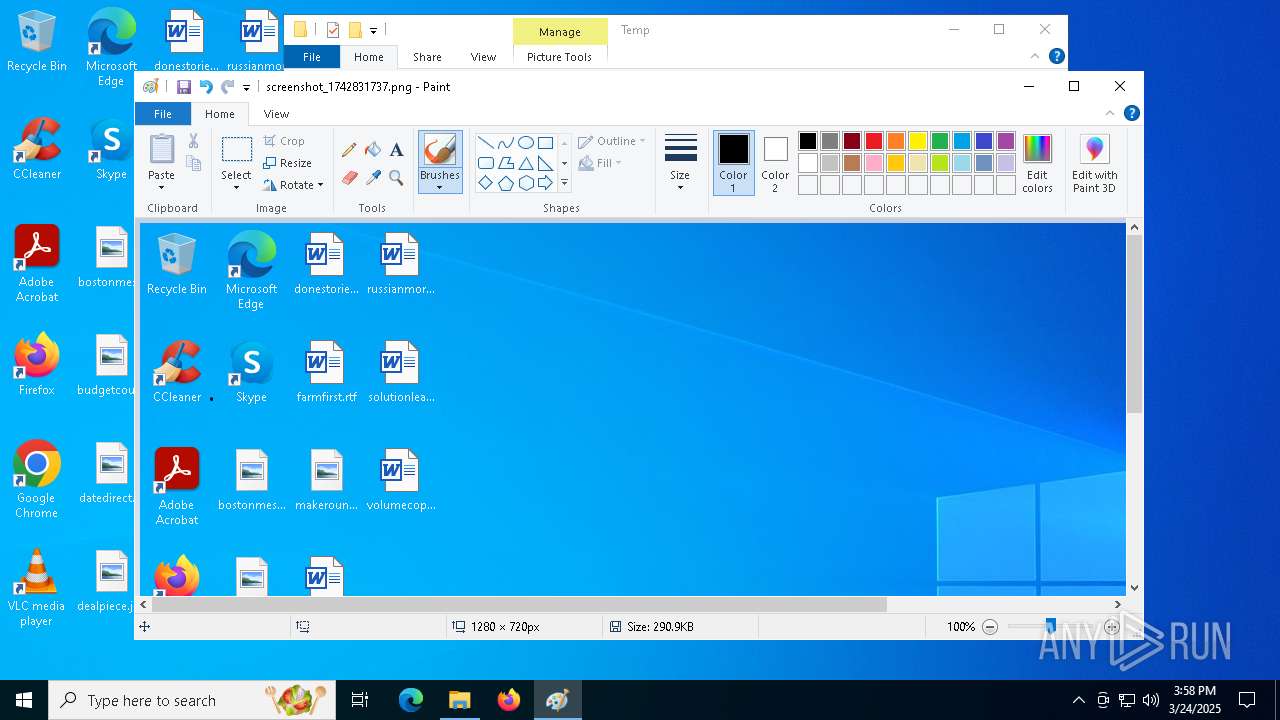The width and height of the screenshot is (1280, 720).
Task: Open the Home tab in Paint
Action: point(220,114)
